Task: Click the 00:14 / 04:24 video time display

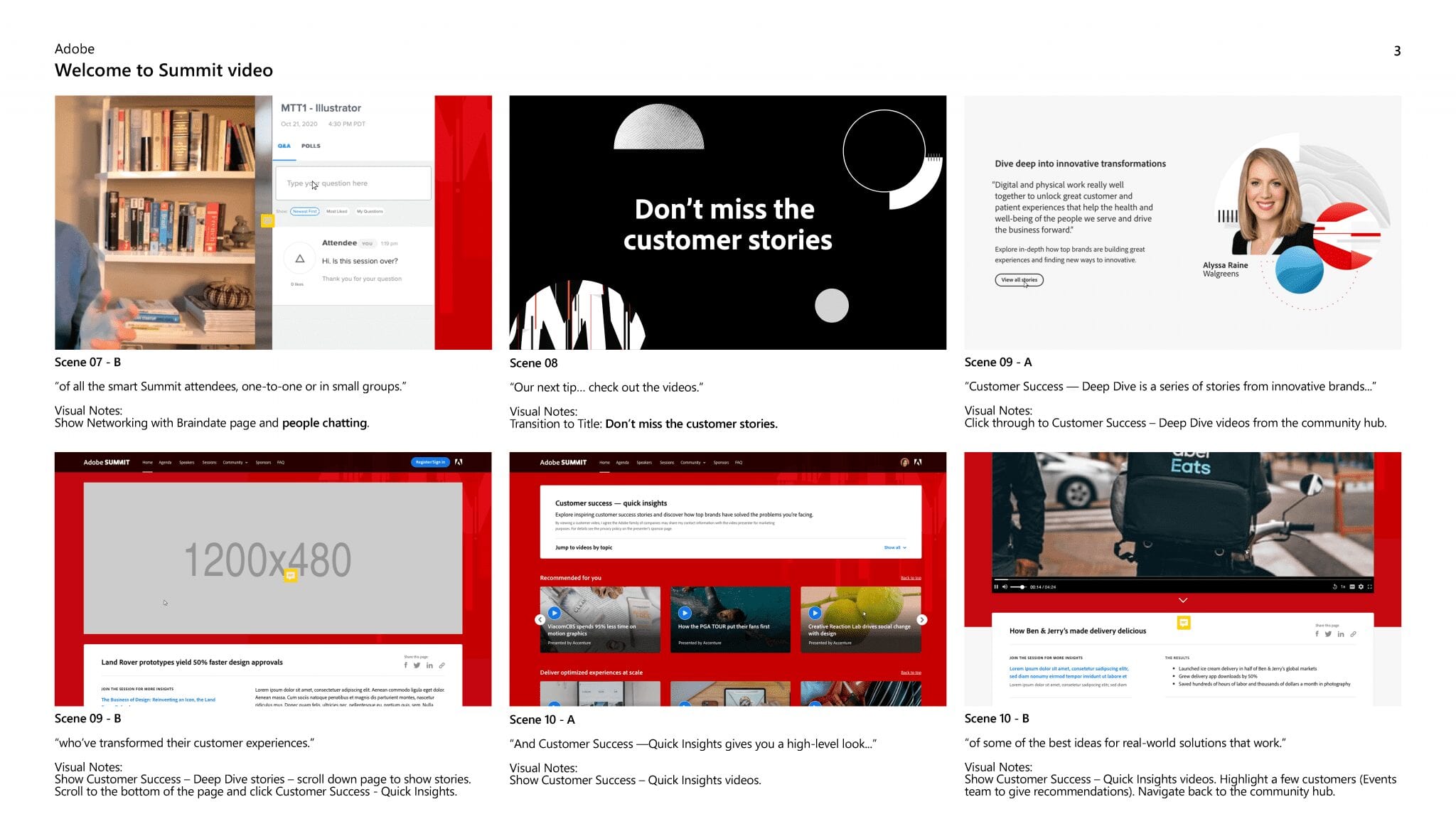Action: [1043, 587]
